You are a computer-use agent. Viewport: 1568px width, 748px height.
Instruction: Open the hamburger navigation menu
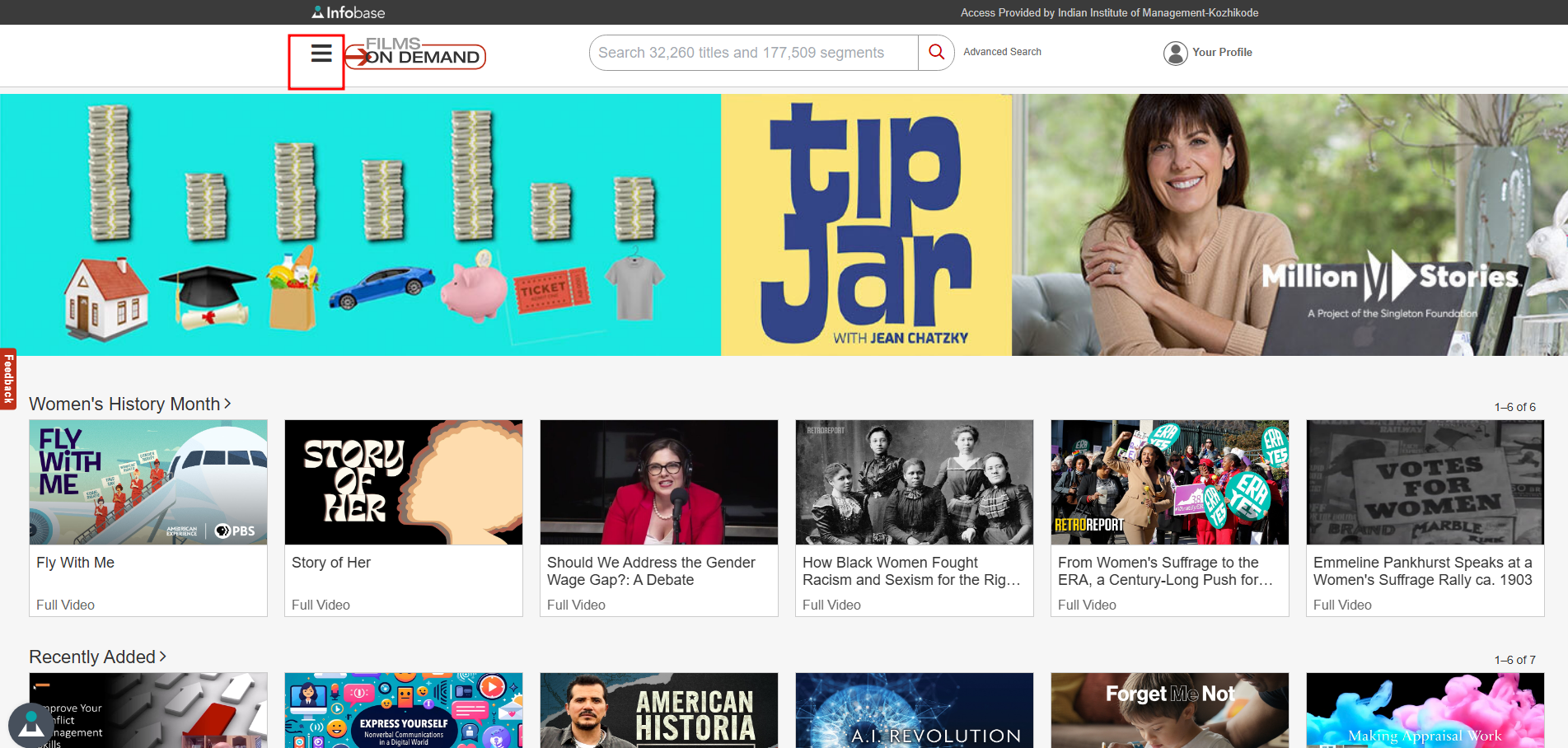(321, 54)
